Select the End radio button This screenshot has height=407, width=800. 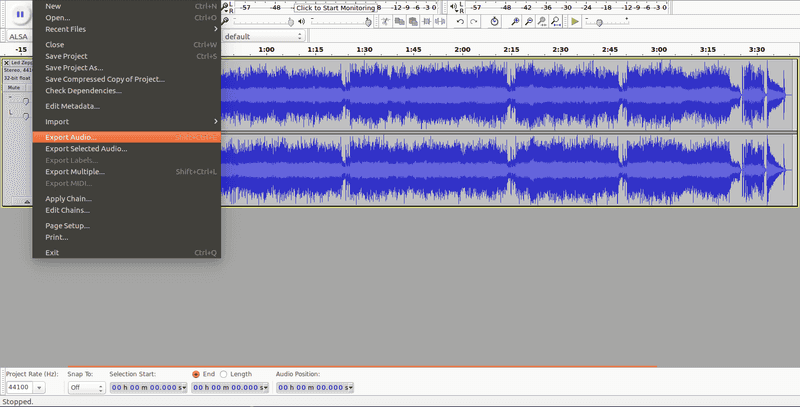[195, 374]
